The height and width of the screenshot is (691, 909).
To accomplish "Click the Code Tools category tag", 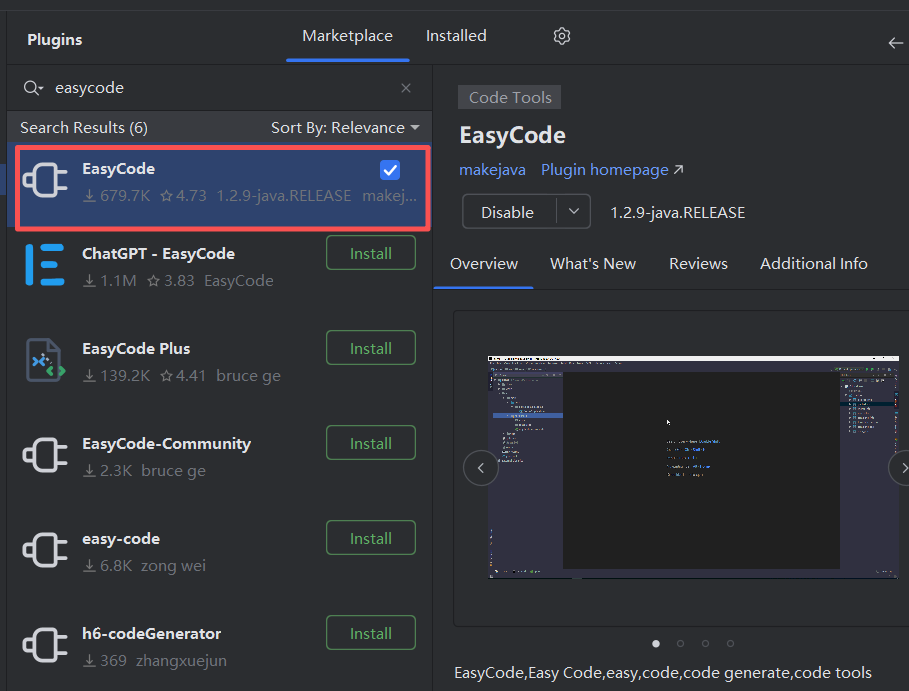I will click(510, 97).
